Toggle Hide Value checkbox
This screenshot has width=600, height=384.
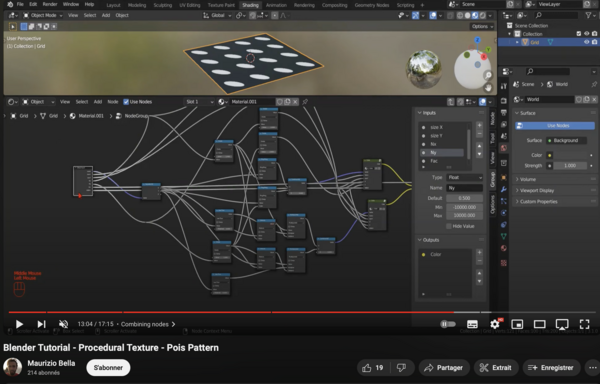[x=449, y=226]
